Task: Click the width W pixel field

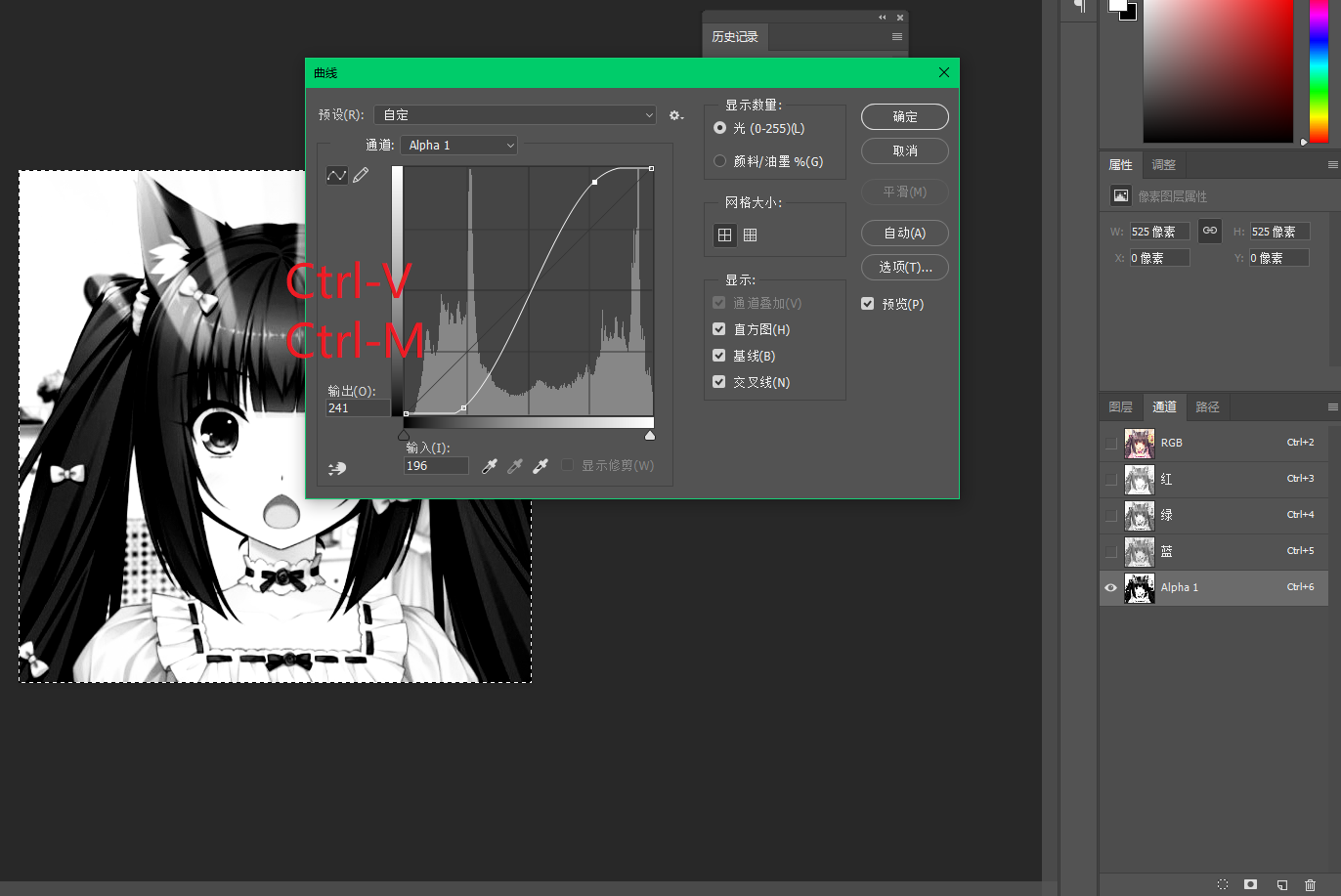Action: (1159, 232)
